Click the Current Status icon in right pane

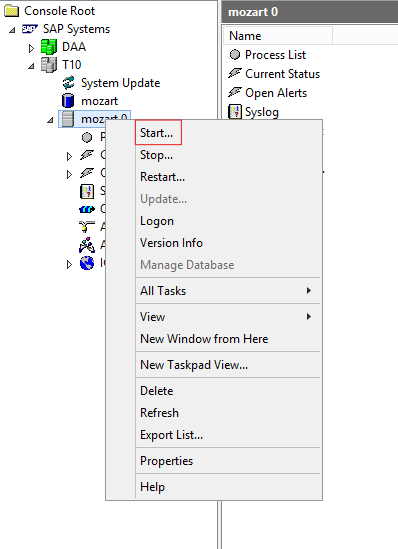[235, 73]
